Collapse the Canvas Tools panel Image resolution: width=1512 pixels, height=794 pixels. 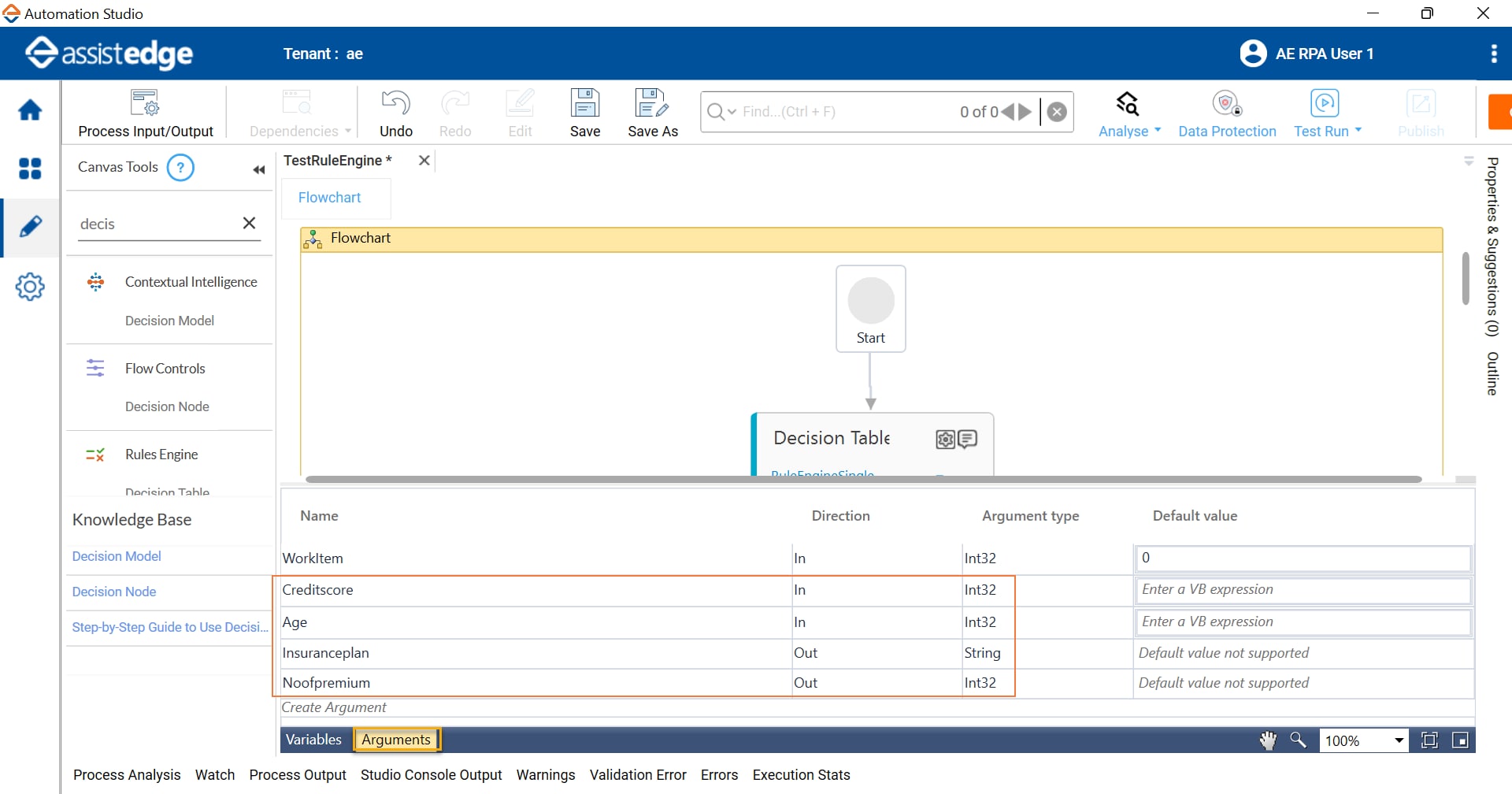[258, 169]
